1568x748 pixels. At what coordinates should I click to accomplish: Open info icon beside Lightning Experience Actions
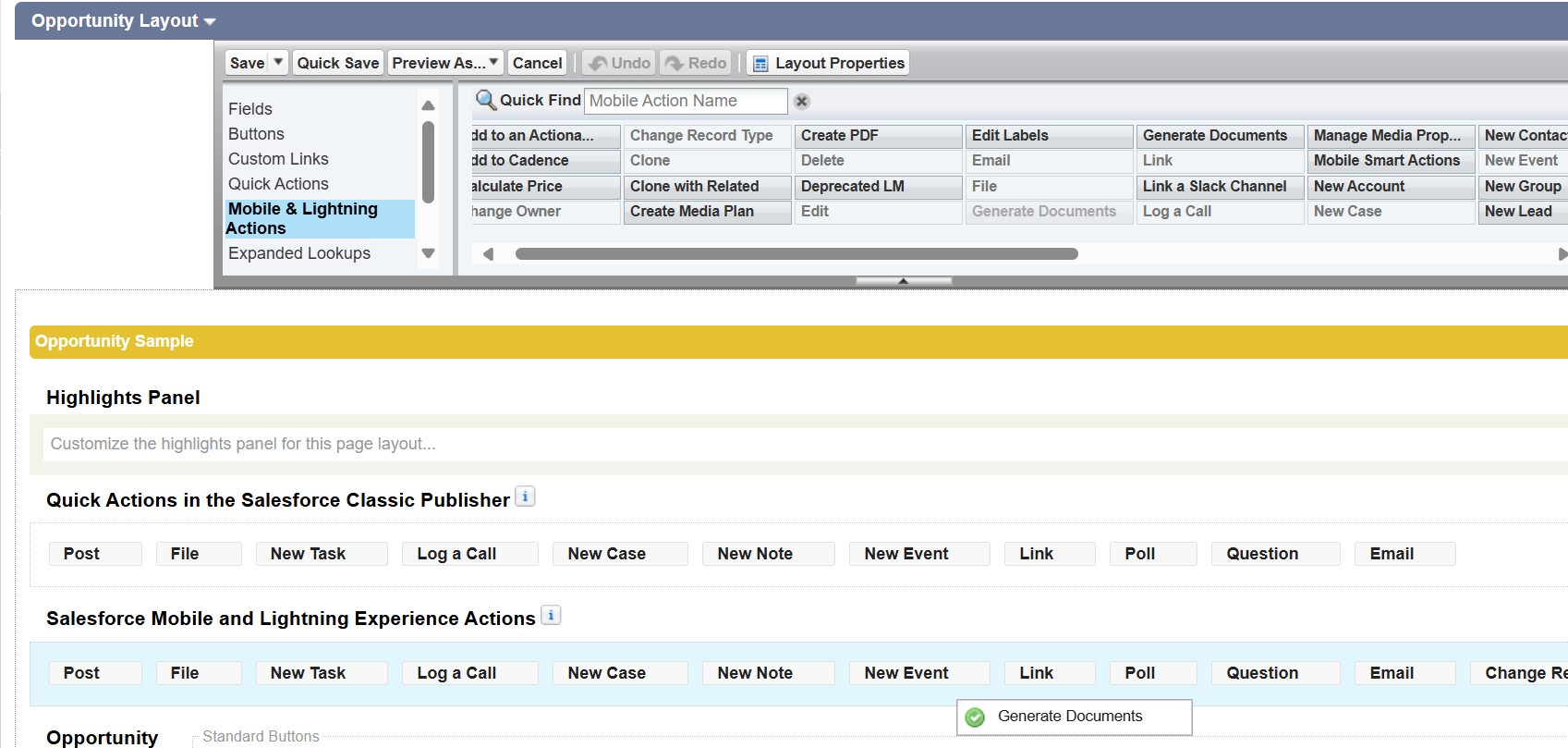551,616
